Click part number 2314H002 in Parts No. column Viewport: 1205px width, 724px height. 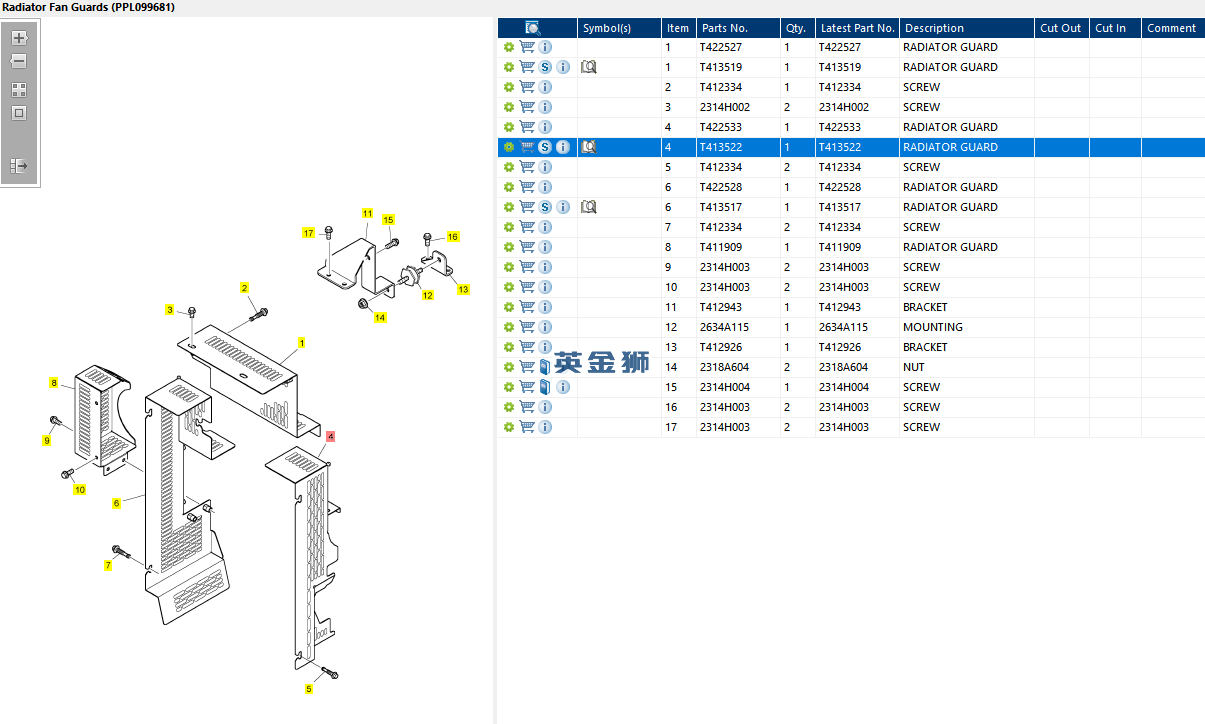pyautogui.click(x=725, y=107)
